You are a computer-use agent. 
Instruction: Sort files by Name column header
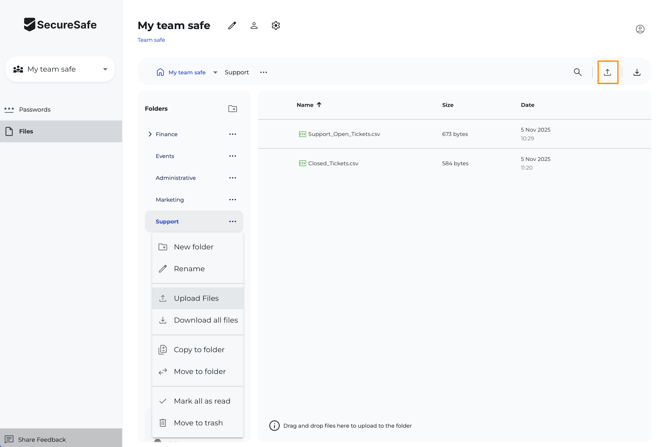tap(305, 105)
